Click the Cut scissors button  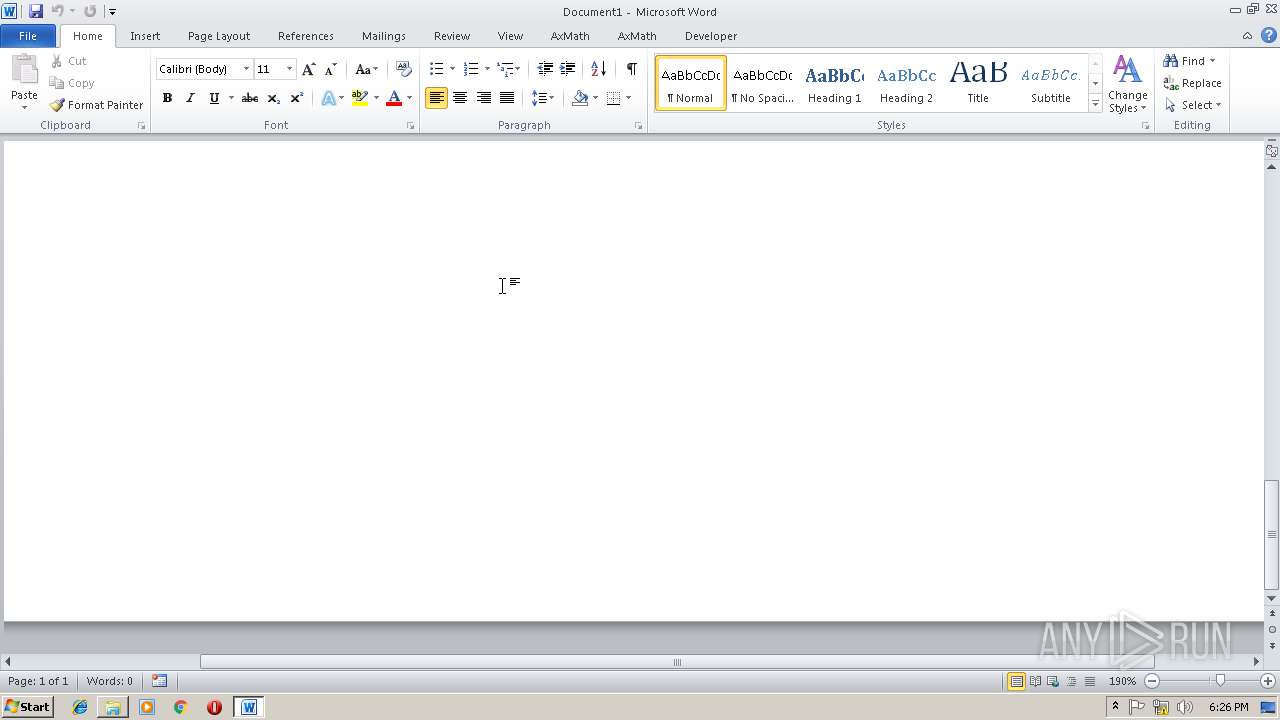(69, 61)
